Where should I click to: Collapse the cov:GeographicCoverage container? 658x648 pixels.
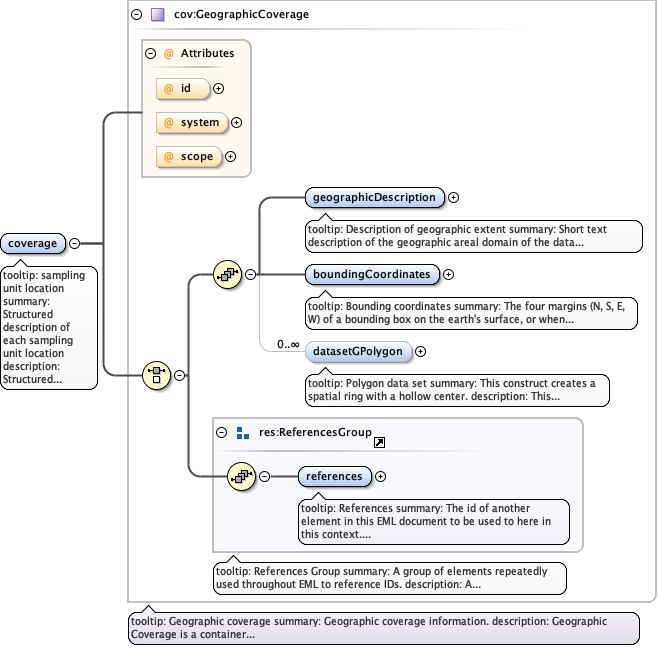point(136,15)
